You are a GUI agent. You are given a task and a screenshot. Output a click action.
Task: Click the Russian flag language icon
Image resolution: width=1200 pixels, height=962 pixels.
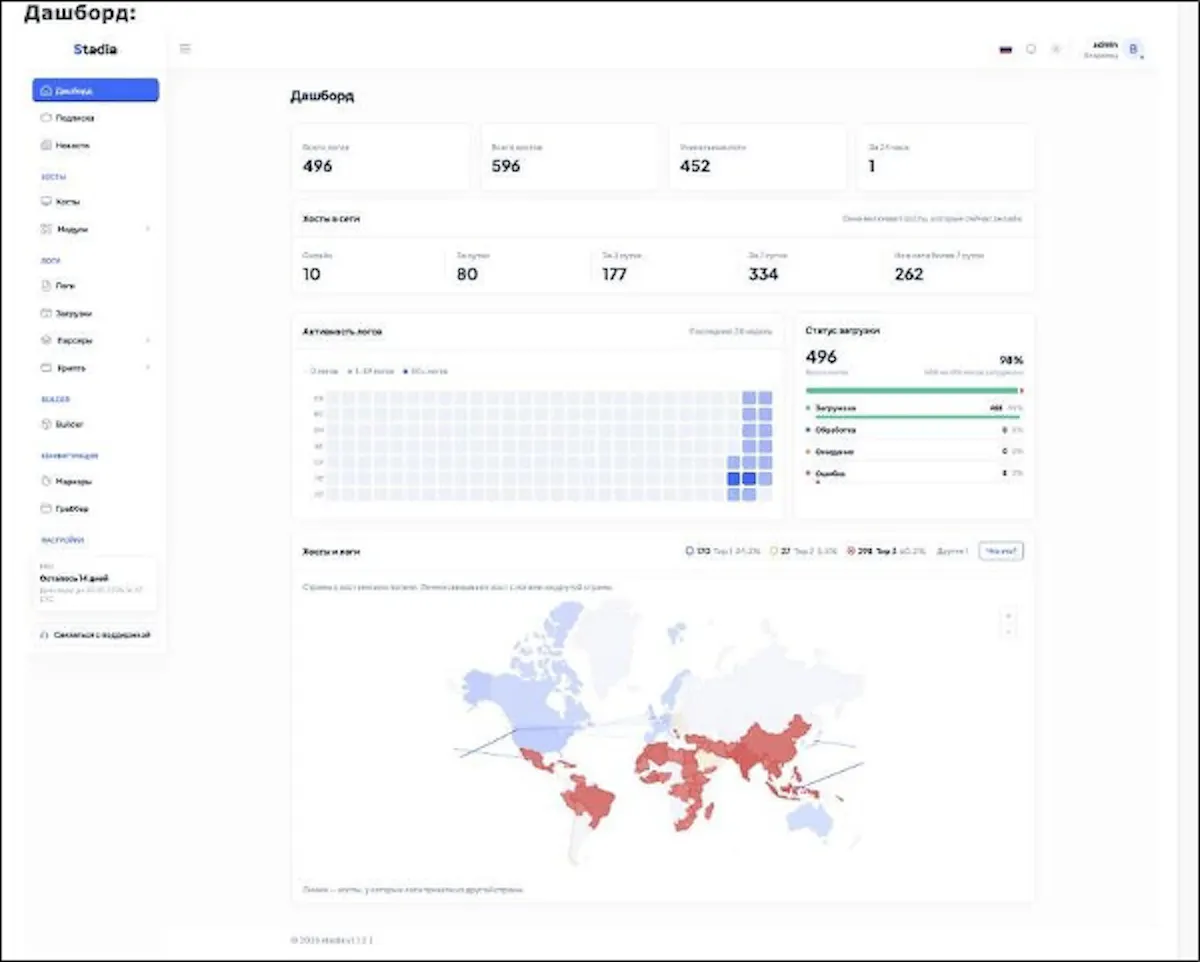1005,49
